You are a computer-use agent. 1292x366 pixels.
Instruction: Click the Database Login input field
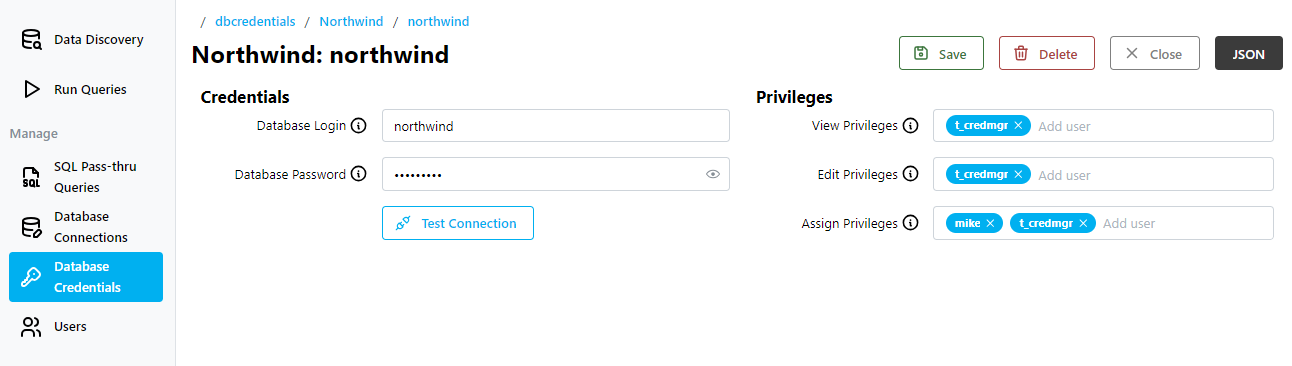[556, 126]
